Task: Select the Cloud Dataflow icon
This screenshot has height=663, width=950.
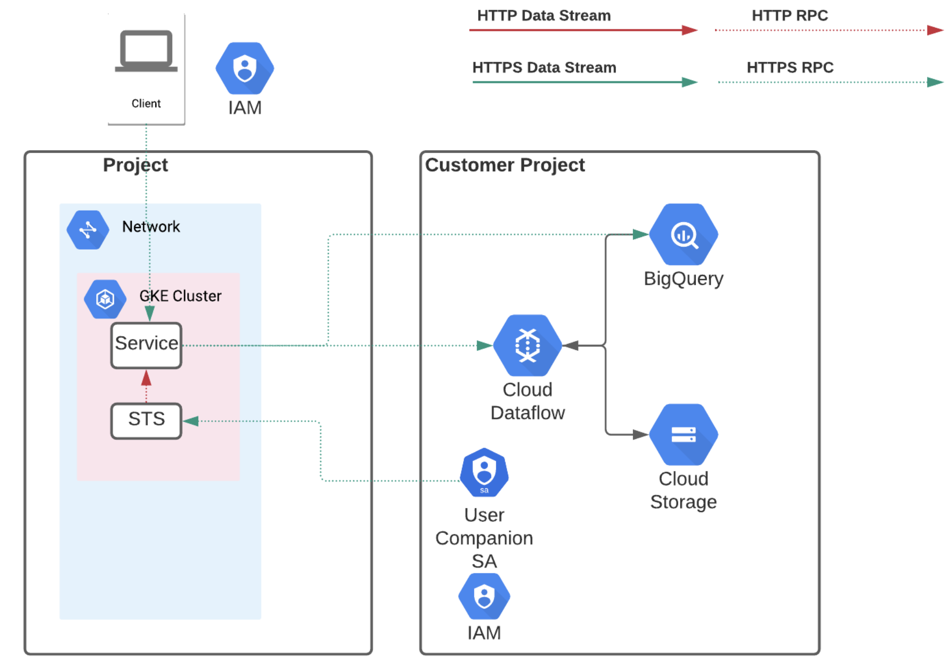Action: point(527,346)
